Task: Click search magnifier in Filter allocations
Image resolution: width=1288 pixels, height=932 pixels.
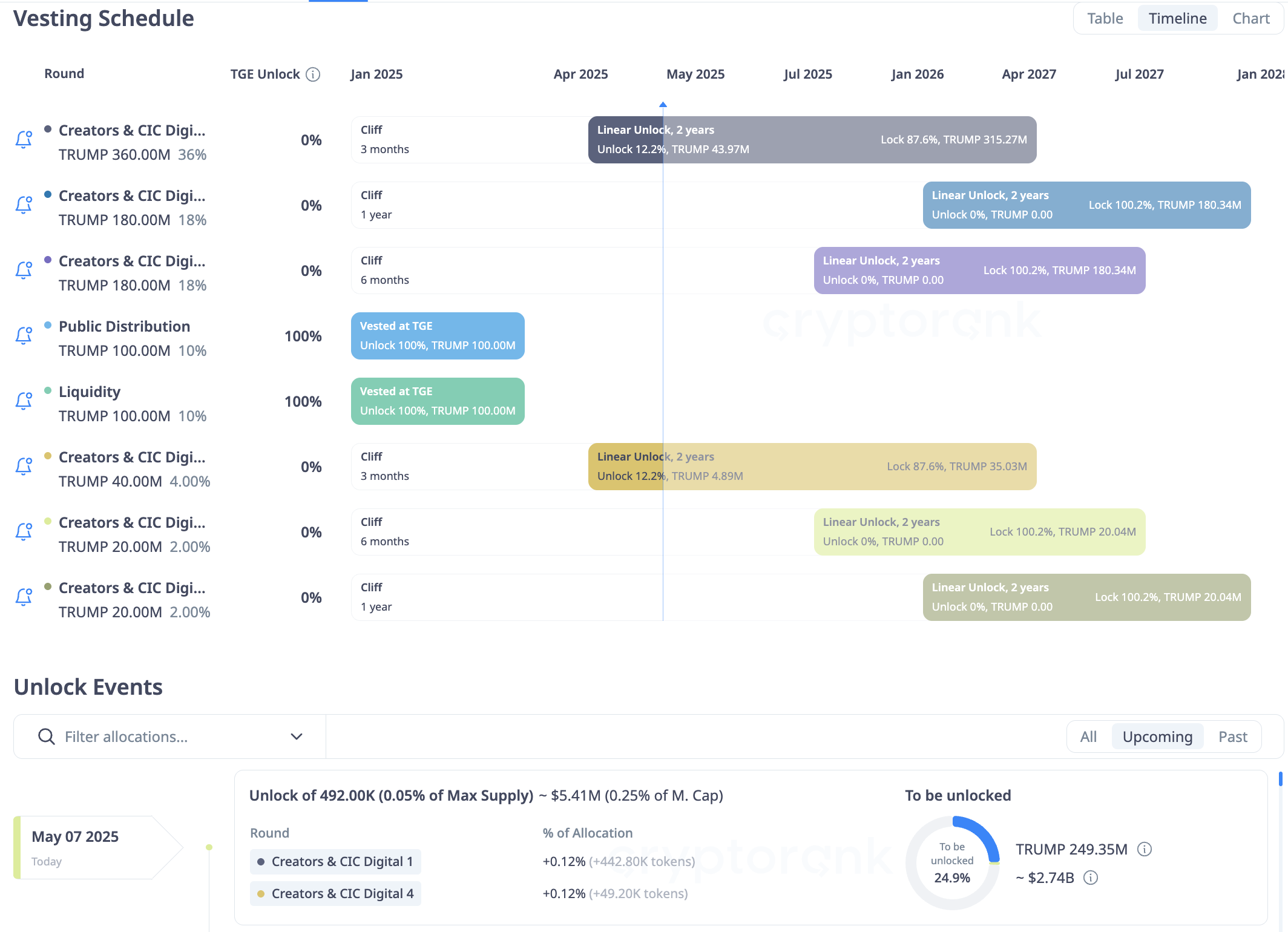Action: tap(46, 737)
